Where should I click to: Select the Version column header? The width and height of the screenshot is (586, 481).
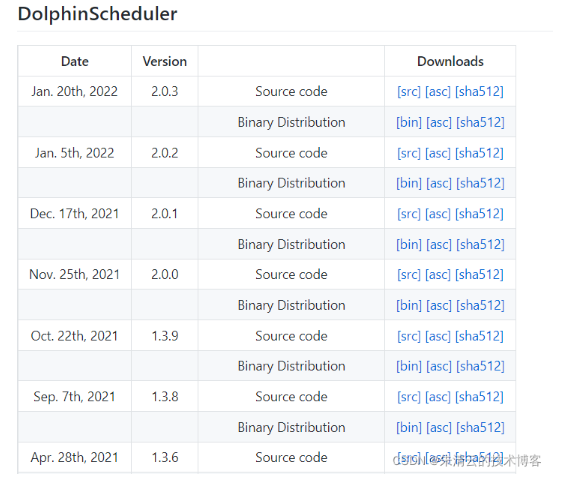click(x=165, y=61)
